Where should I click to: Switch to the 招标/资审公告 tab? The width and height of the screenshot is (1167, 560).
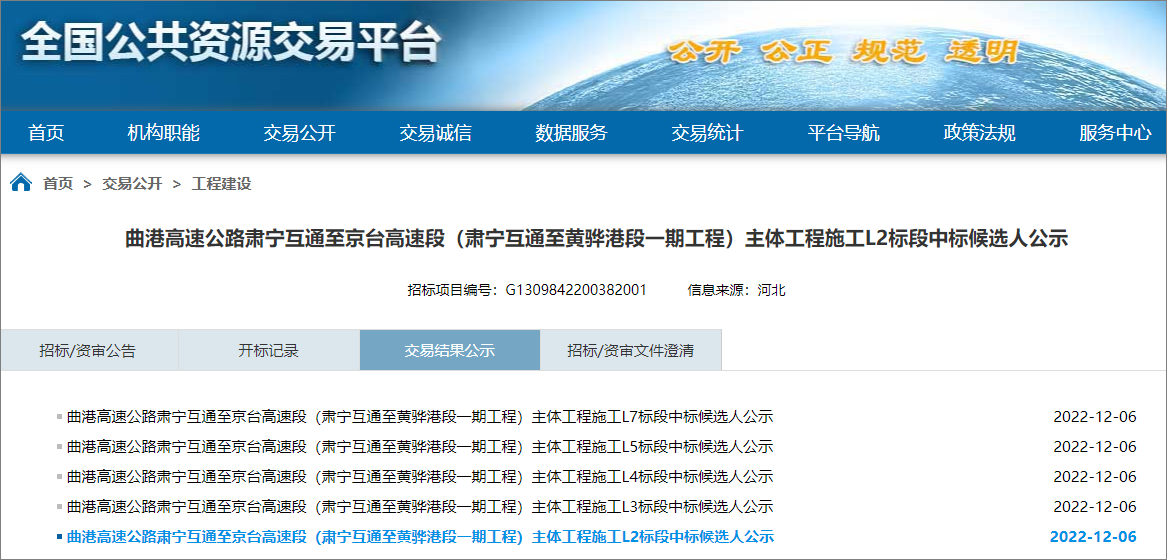[88, 351]
